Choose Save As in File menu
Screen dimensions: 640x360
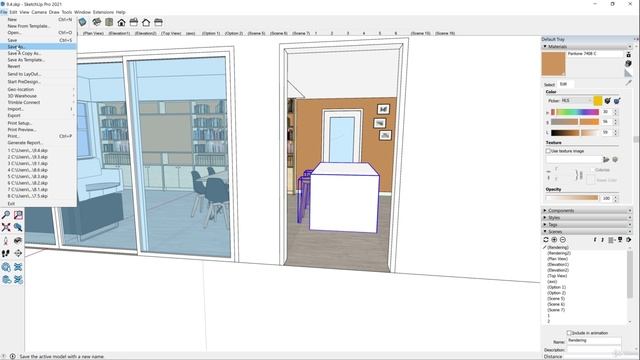(39, 47)
